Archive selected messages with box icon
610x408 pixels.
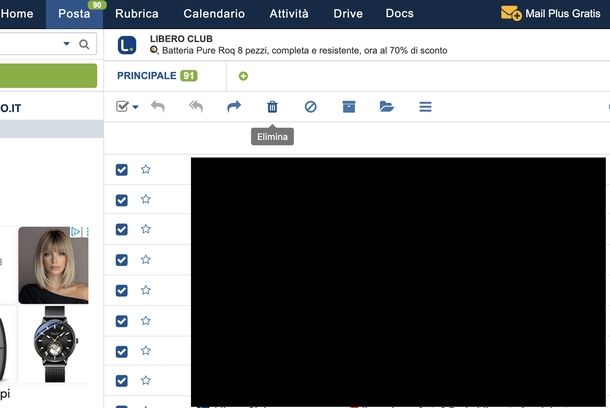(349, 107)
